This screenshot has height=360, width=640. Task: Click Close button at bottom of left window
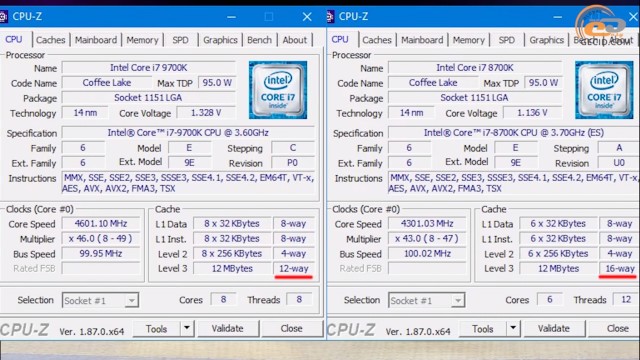click(x=291, y=328)
